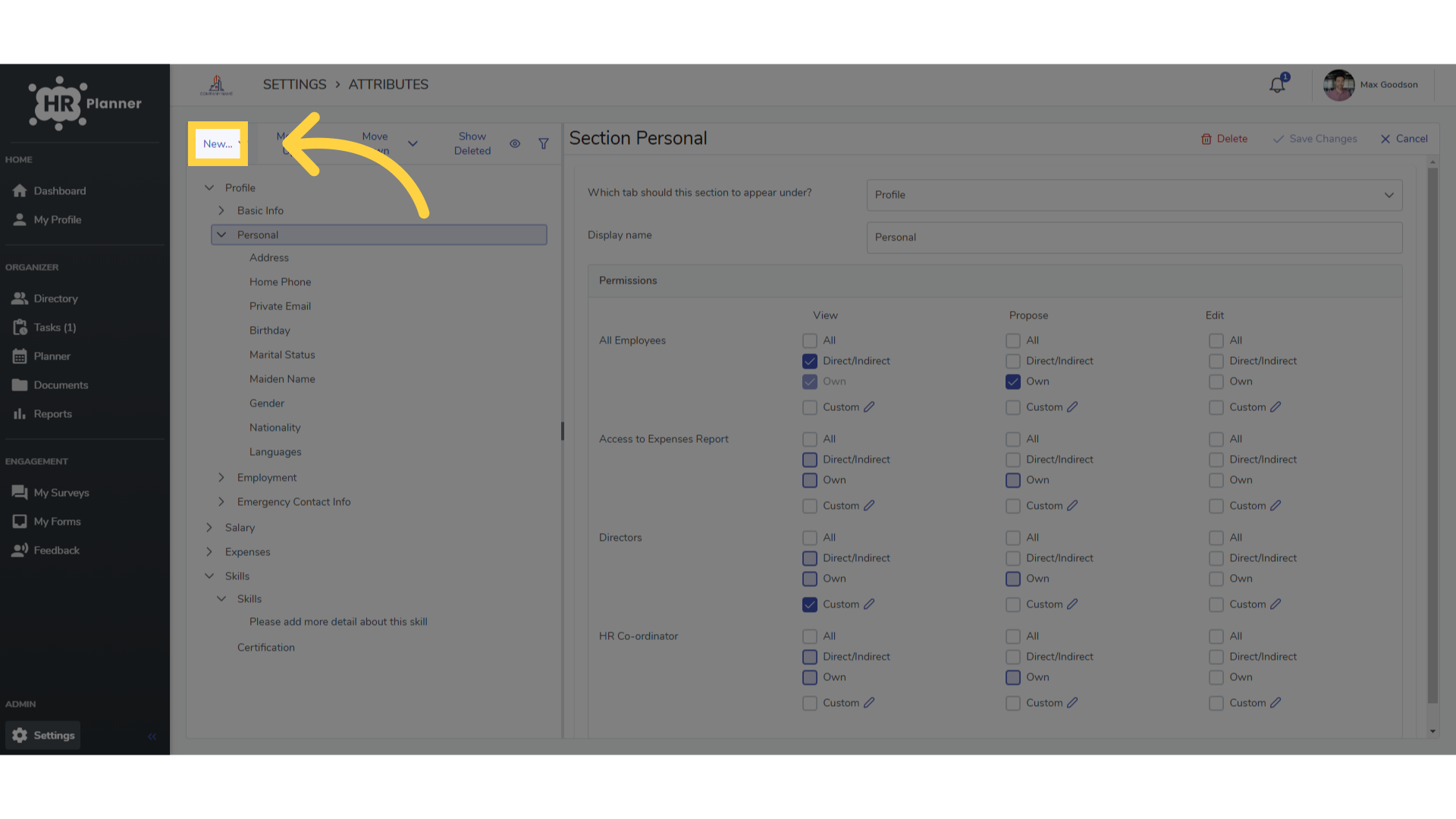This screenshot has width=1456, height=819.
Task: Open the Reports chart icon
Action: pos(20,414)
